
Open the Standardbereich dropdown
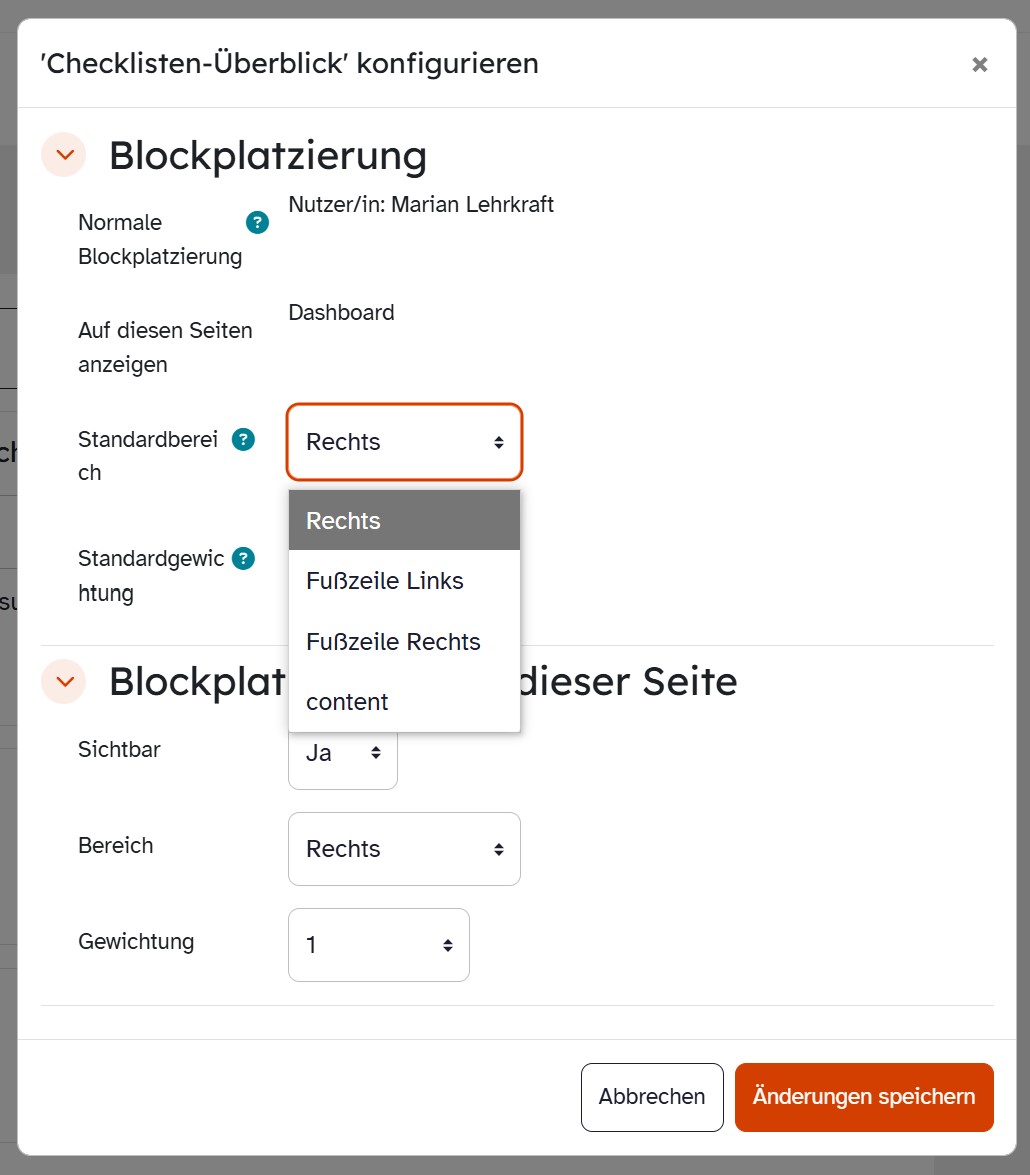click(x=404, y=442)
